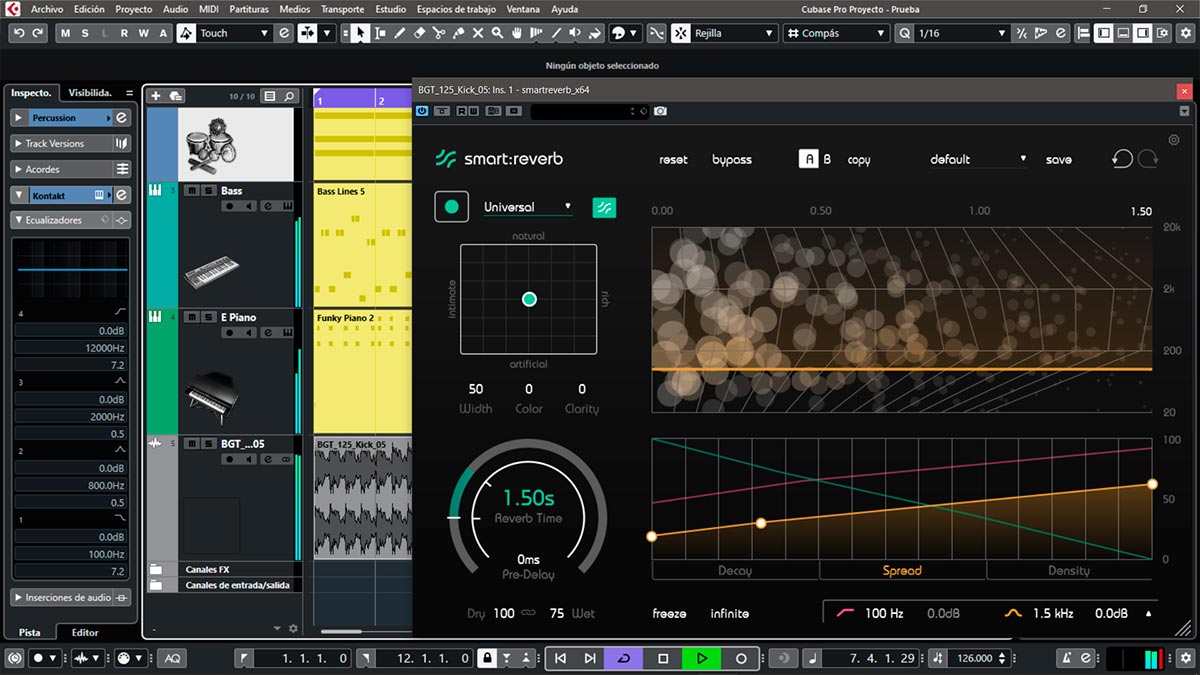Toggle plugin activate power button
This screenshot has width=1200, height=675.
[423, 111]
